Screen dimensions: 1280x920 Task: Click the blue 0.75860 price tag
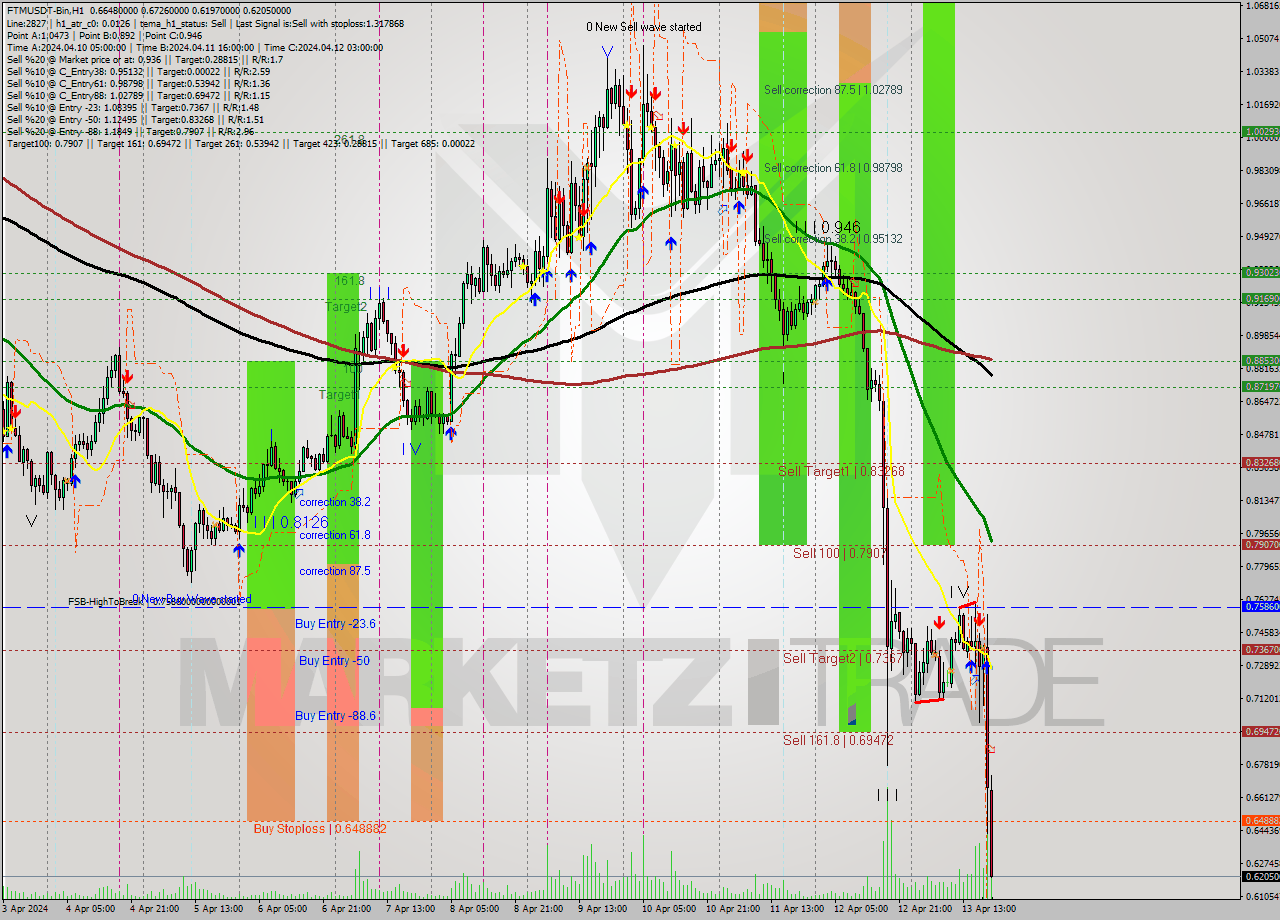[1260, 607]
